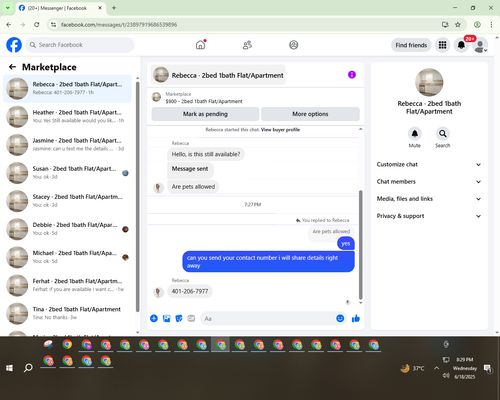Screen dimensions: 500x400
Task: Open the View buyer profile link
Action: [280, 130]
